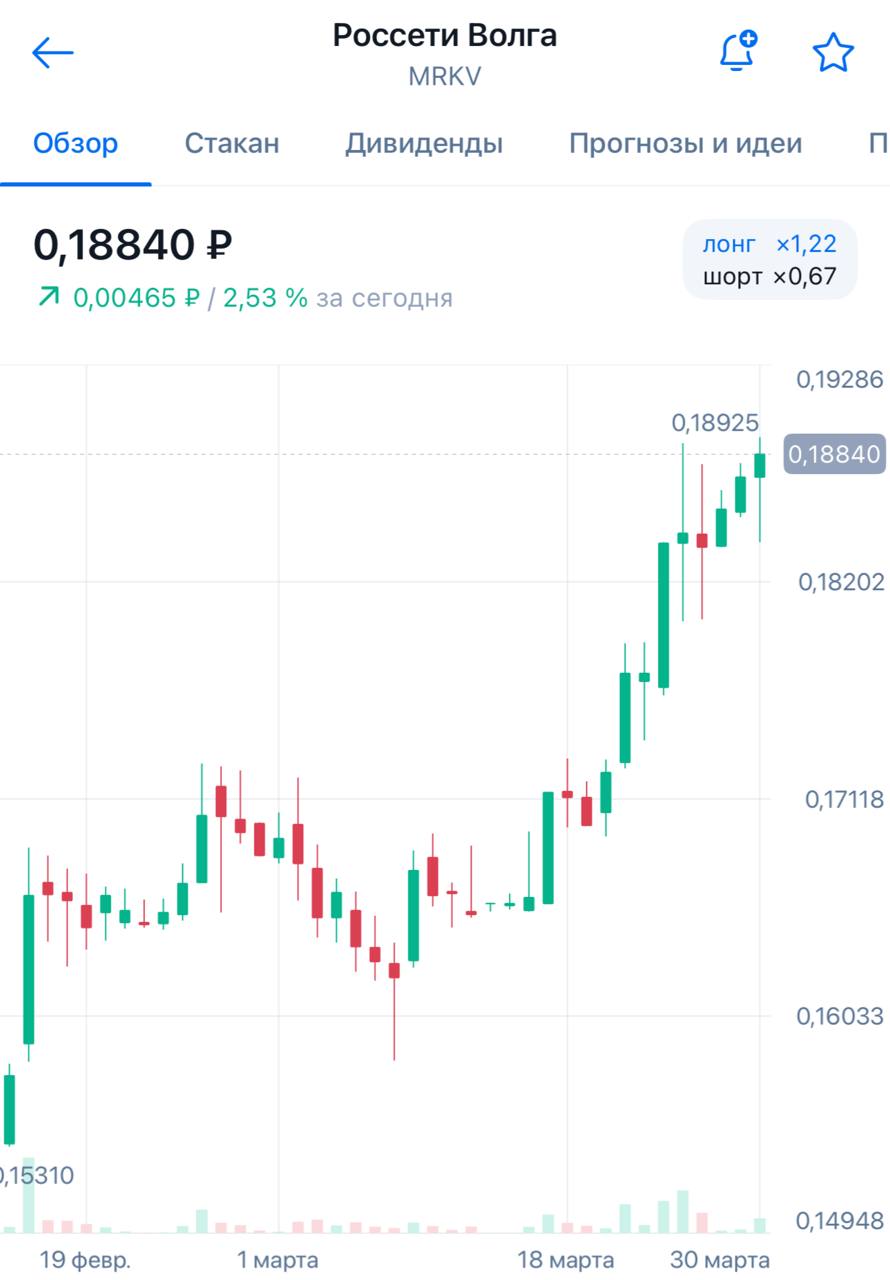Tap the latest green candle on the chart
Viewport: 890px width, 1280px height.
pyautogui.click(x=760, y=466)
